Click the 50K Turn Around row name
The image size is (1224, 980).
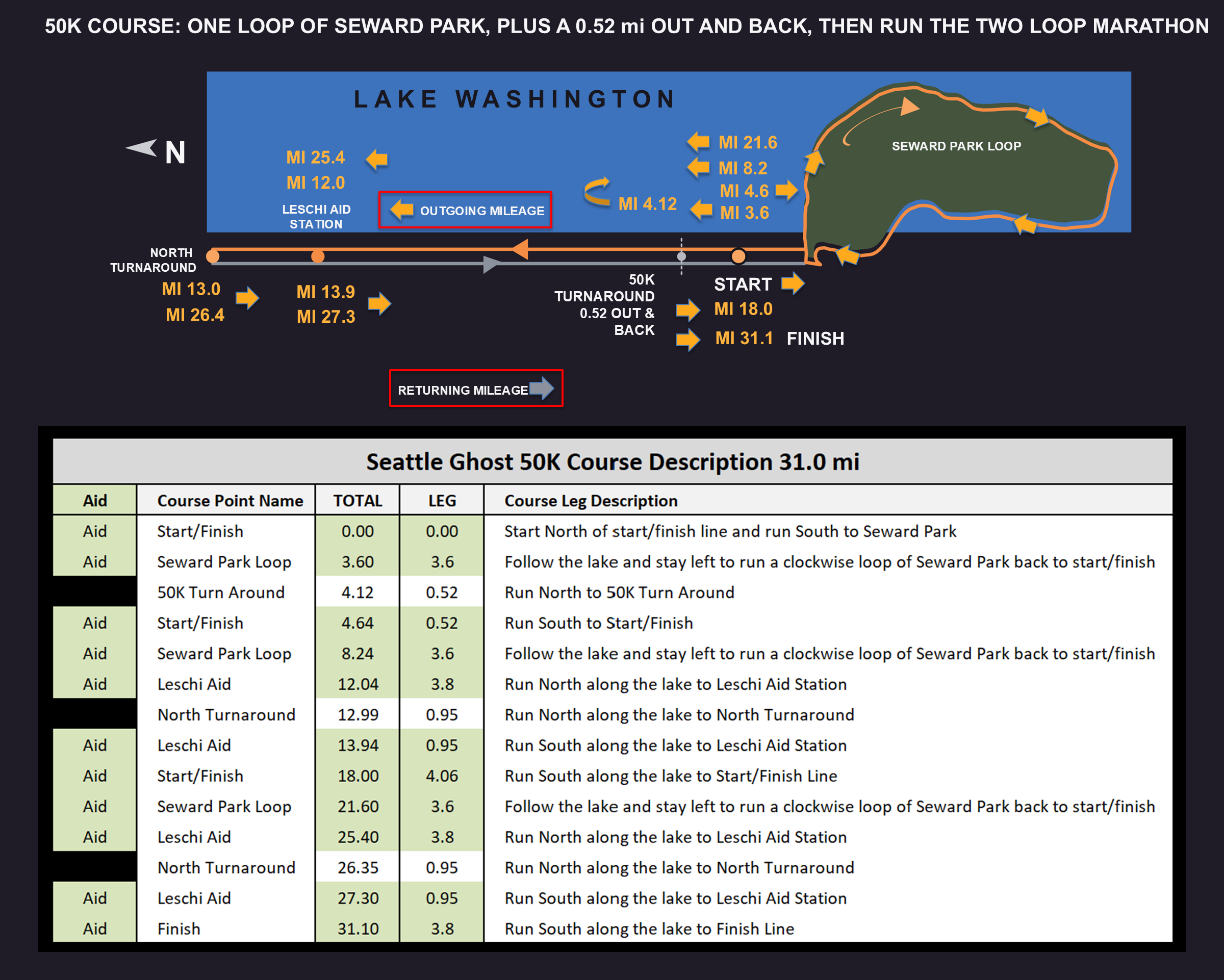click(x=221, y=592)
